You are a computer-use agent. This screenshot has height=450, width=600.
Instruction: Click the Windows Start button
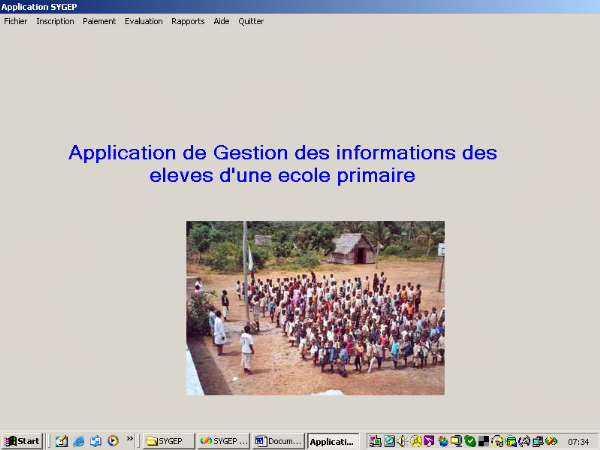click(22, 441)
